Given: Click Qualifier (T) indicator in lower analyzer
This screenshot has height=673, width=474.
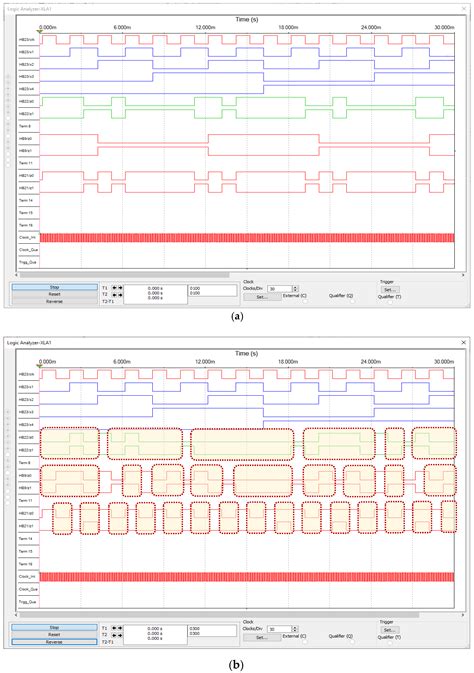Looking at the screenshot, I should (389, 643).
